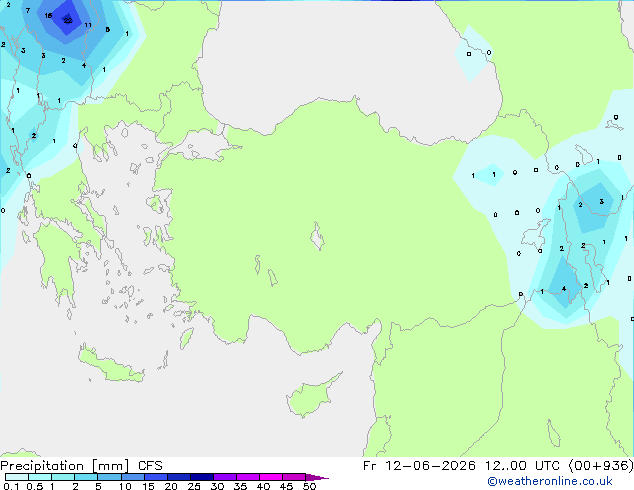Image resolution: width=634 pixels, height=490 pixels.
Task: Pick the legend swatch between 2 and 5 mm
Action: [x=86, y=477]
